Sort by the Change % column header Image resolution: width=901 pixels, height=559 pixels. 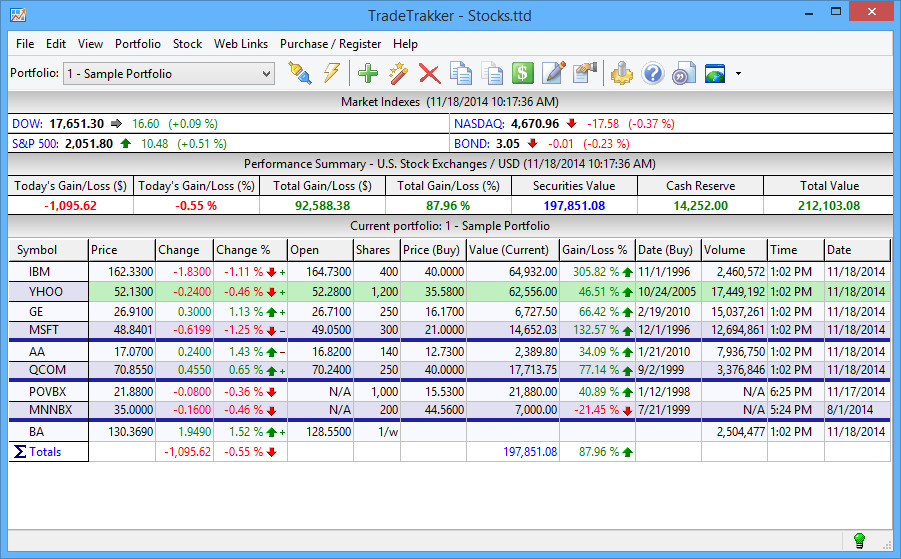coord(250,250)
